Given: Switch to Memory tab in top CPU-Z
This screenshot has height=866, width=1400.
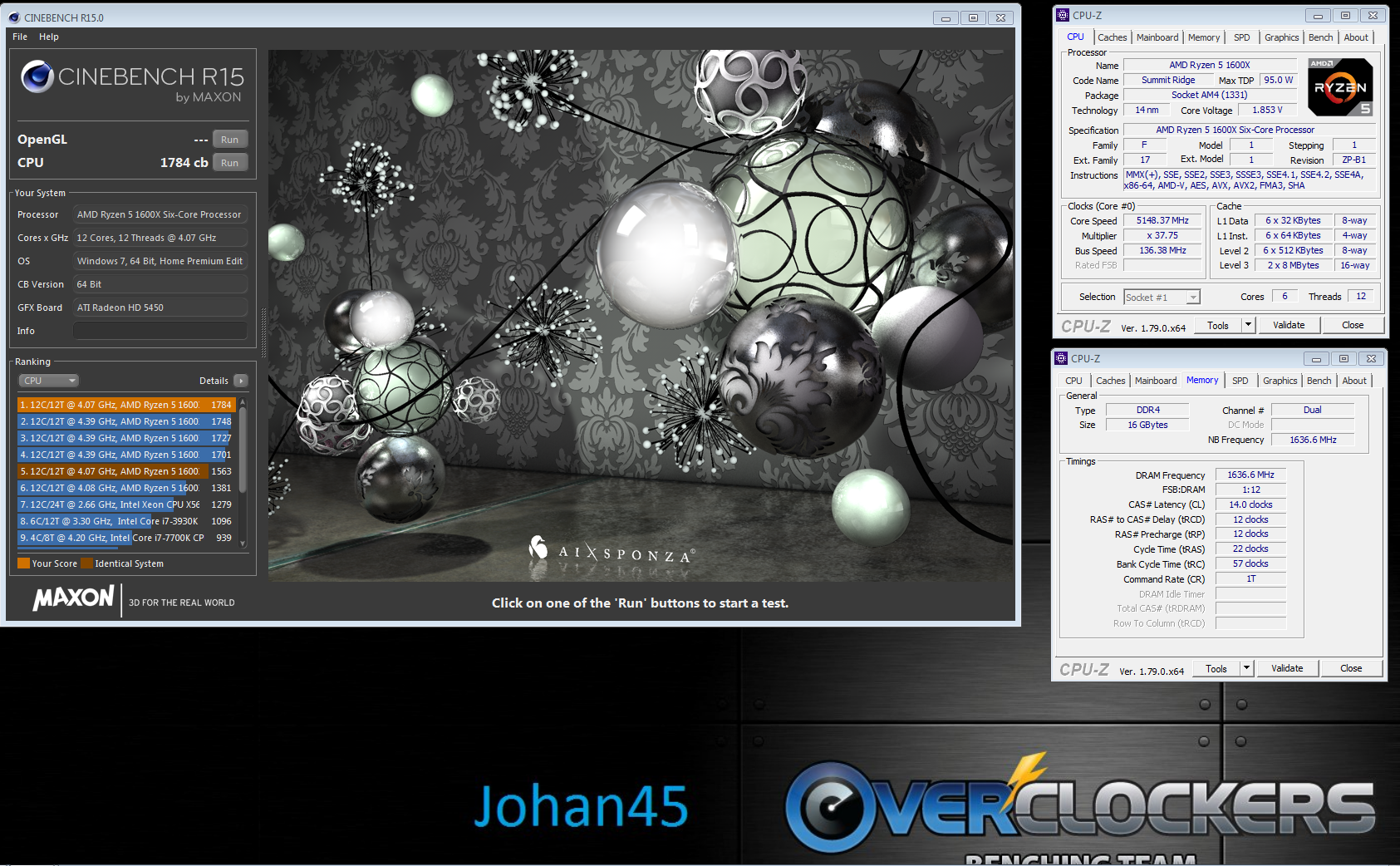Looking at the screenshot, I should point(1204,37).
